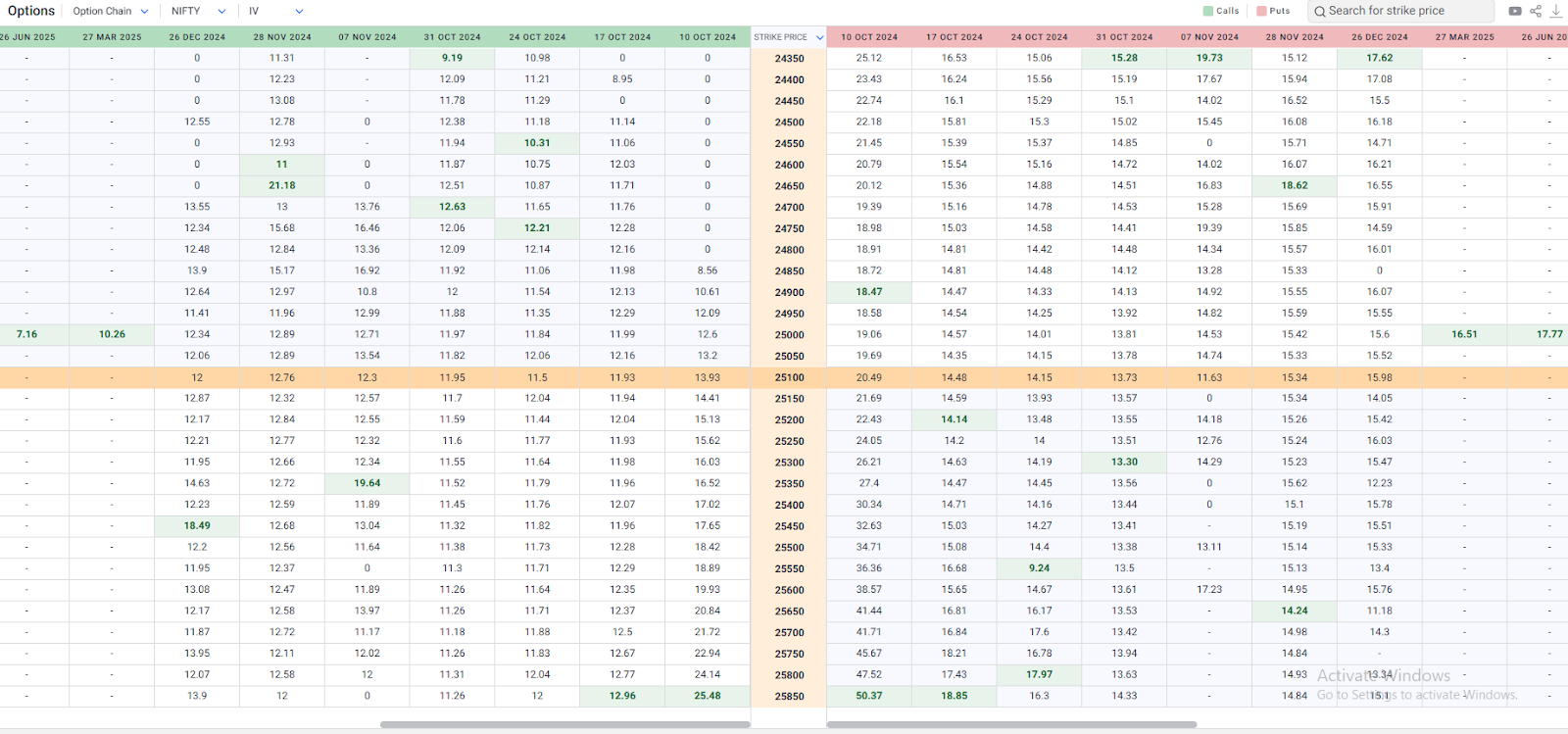Open the YouTube video tutorial icon
The width and height of the screenshot is (1568, 734).
(1515, 11)
